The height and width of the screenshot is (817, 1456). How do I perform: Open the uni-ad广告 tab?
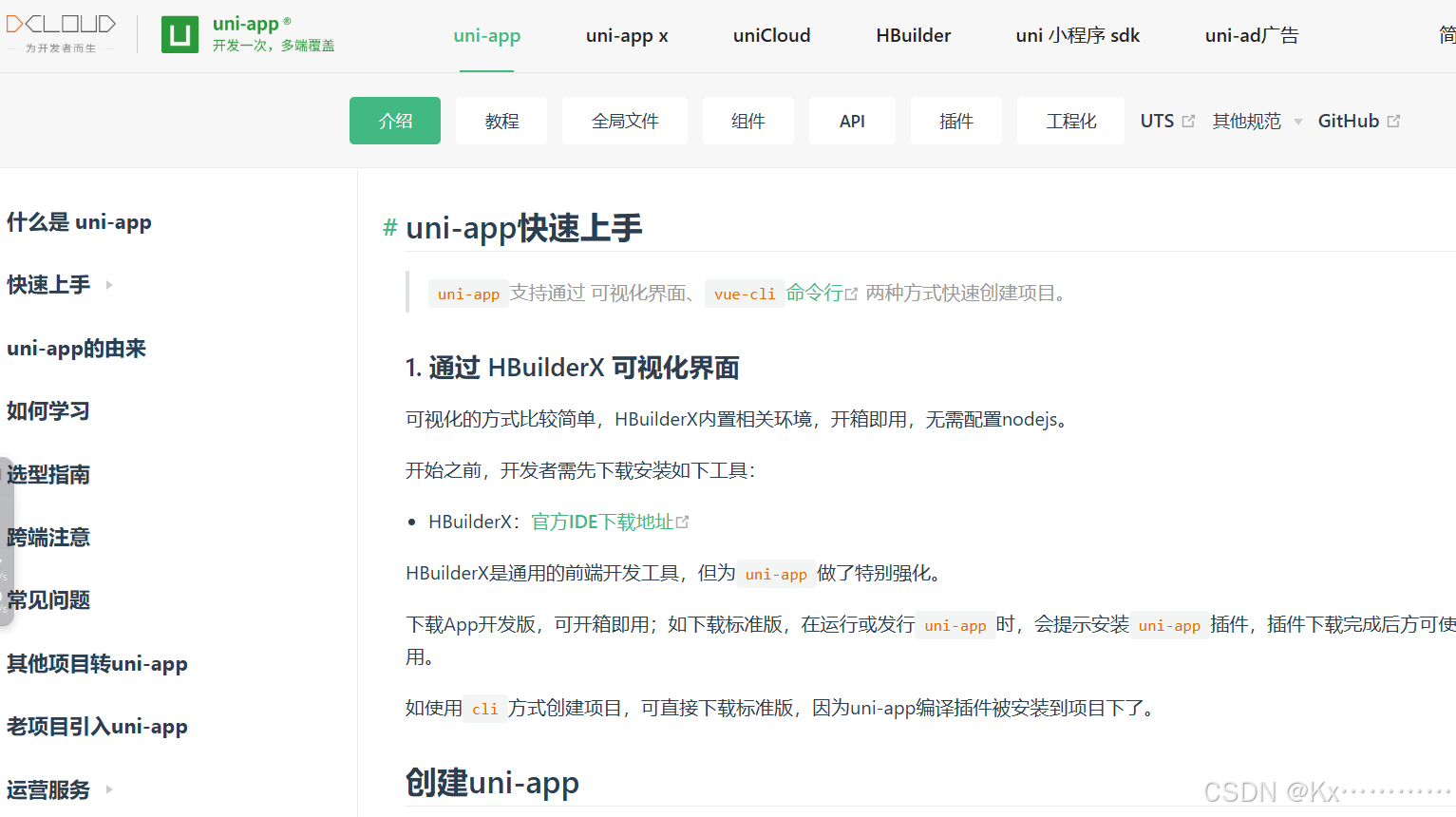(1251, 35)
